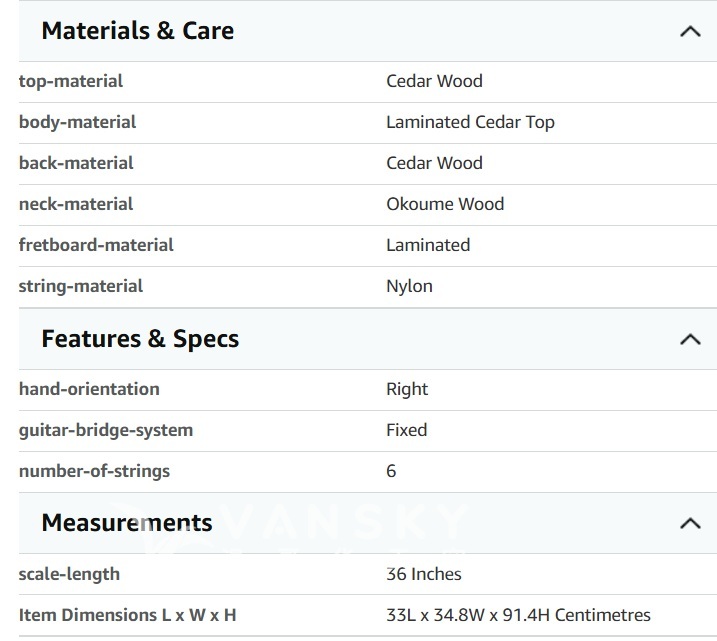Select the top-material row label
717x641 pixels.
[x=71, y=81]
